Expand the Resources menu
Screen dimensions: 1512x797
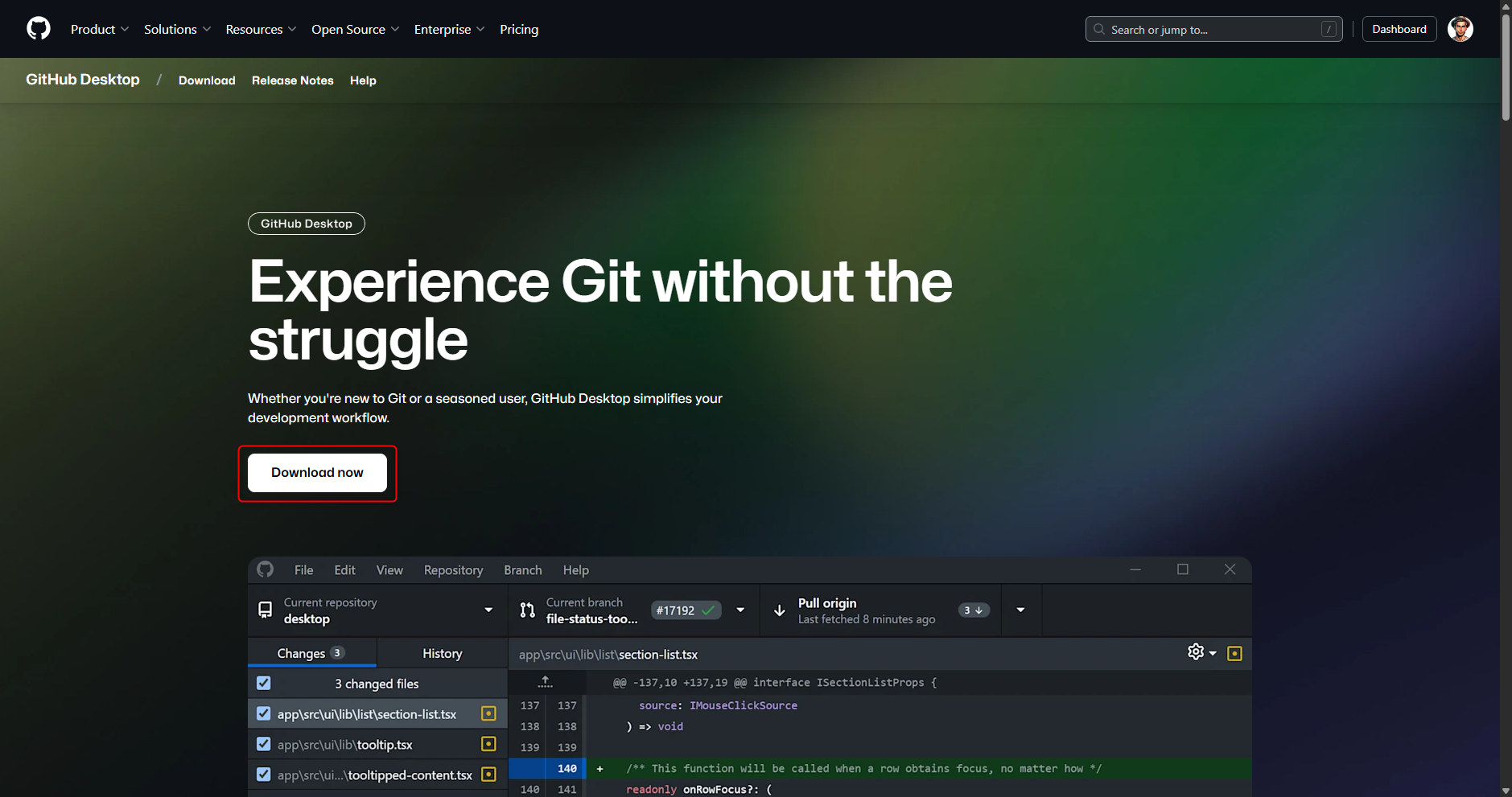[x=261, y=29]
